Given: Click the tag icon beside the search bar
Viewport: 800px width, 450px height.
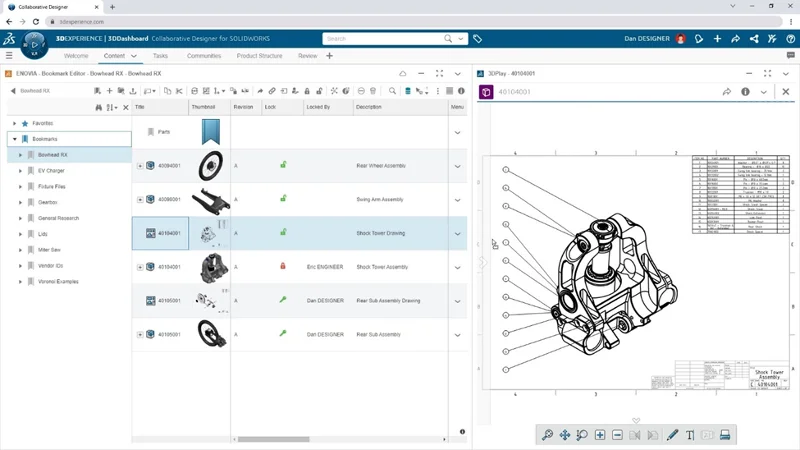Looking at the screenshot, I should click(x=477, y=39).
